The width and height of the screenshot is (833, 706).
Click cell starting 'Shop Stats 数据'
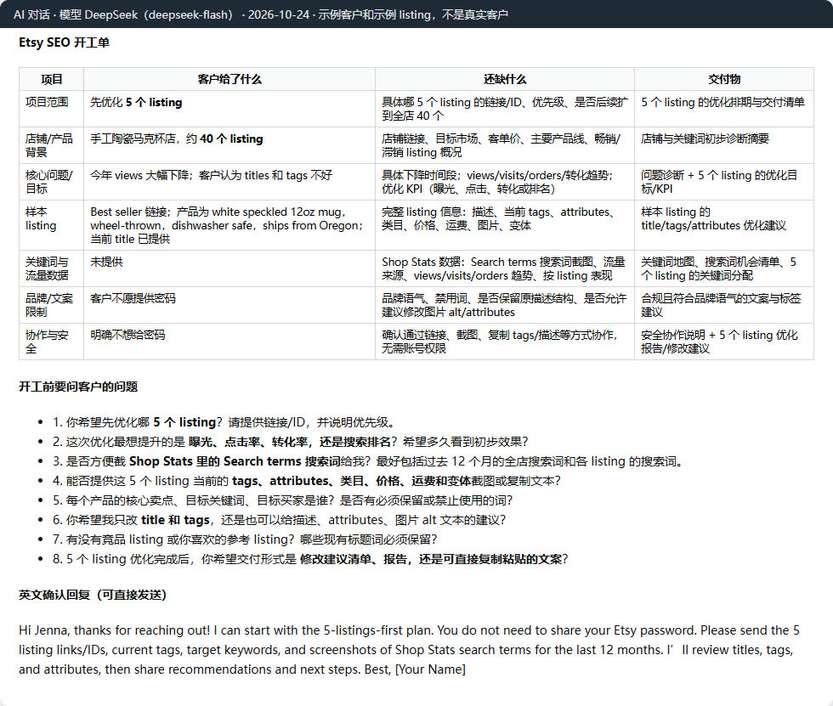(x=505, y=269)
